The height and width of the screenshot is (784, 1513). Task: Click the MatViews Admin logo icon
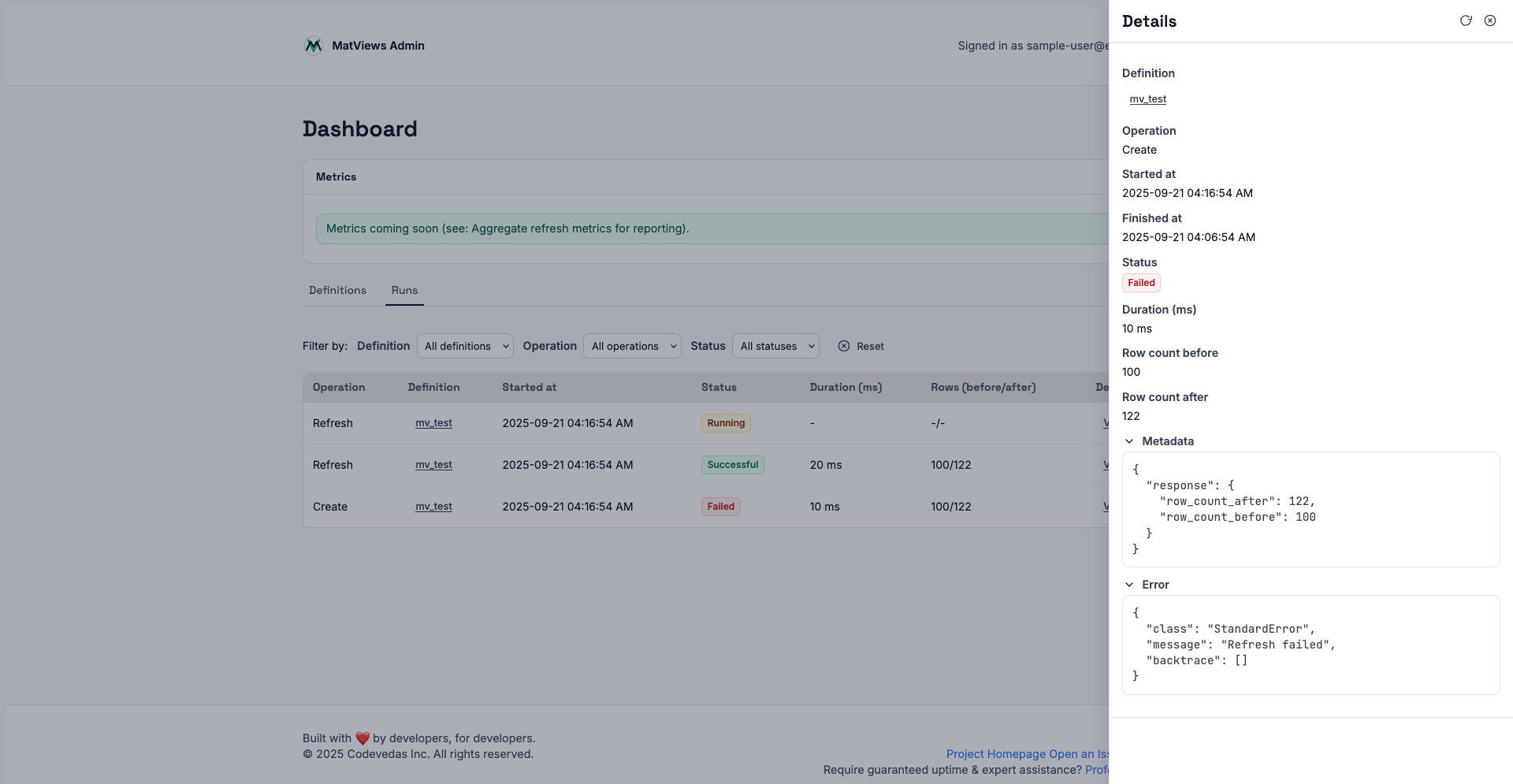(x=314, y=46)
